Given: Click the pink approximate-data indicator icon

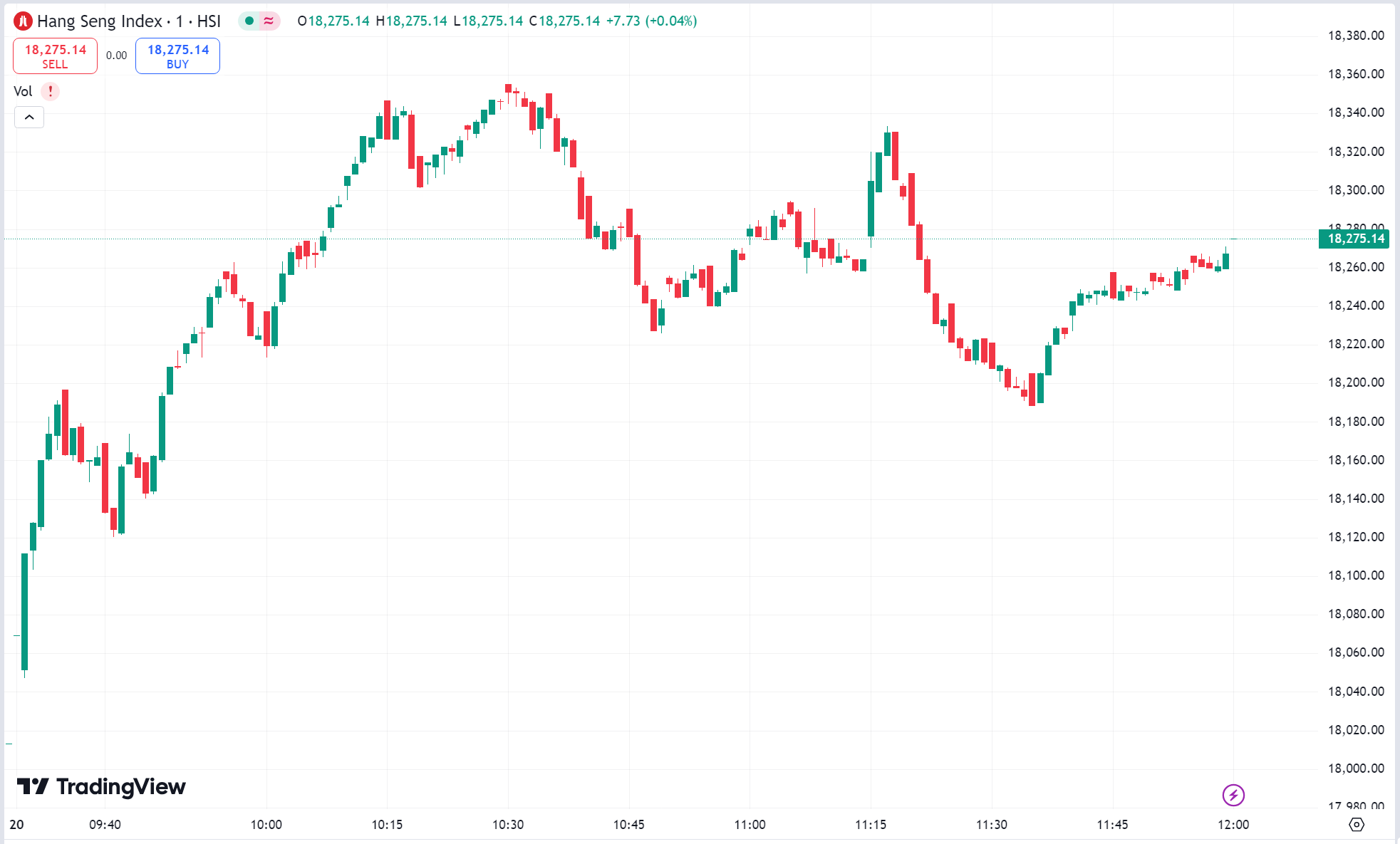Looking at the screenshot, I should [x=269, y=21].
